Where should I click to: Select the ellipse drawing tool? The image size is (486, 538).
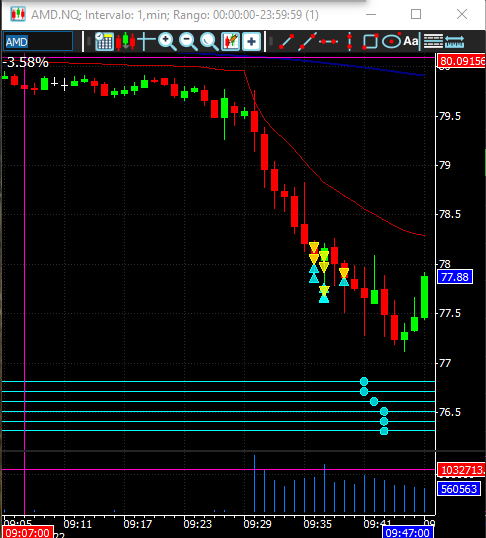click(x=391, y=42)
